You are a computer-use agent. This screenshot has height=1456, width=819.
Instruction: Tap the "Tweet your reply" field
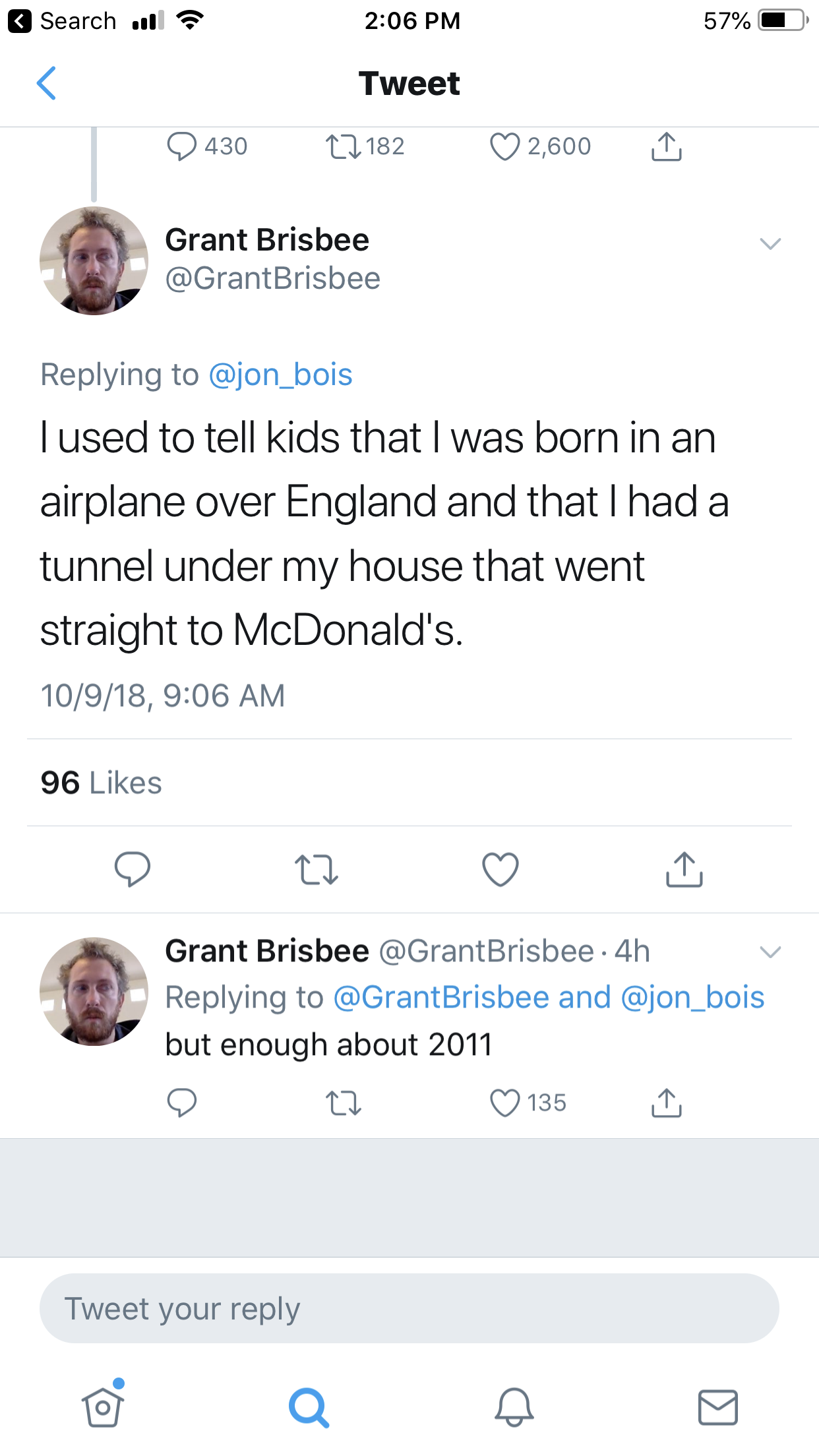(x=409, y=1308)
